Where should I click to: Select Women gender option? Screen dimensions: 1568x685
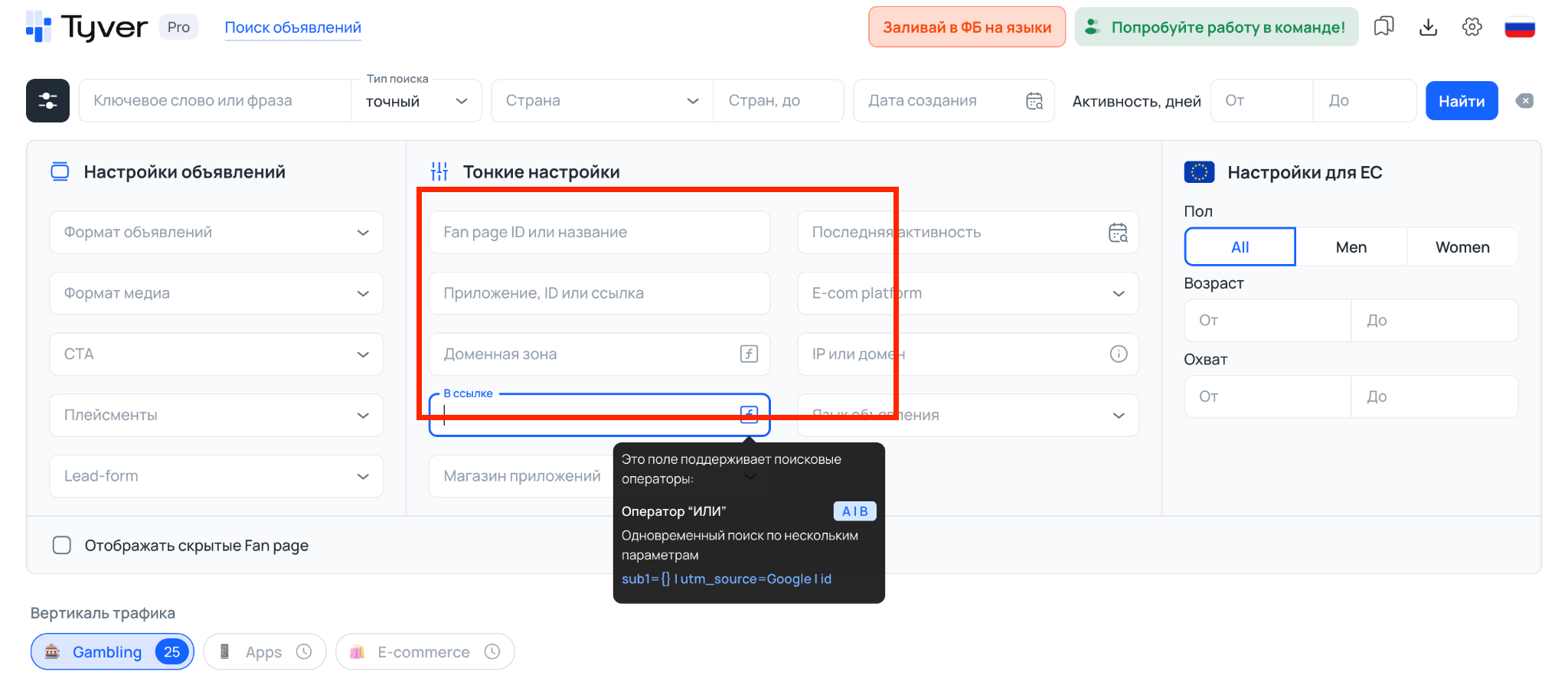[1462, 247]
